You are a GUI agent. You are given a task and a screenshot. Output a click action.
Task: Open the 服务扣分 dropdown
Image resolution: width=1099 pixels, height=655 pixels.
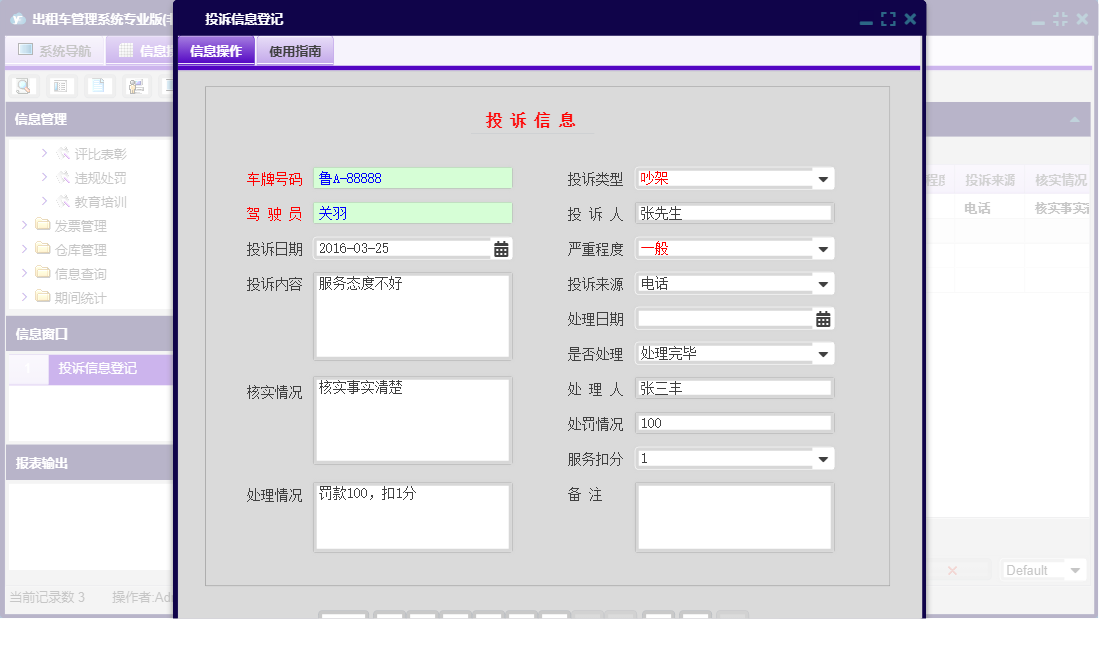(822, 458)
